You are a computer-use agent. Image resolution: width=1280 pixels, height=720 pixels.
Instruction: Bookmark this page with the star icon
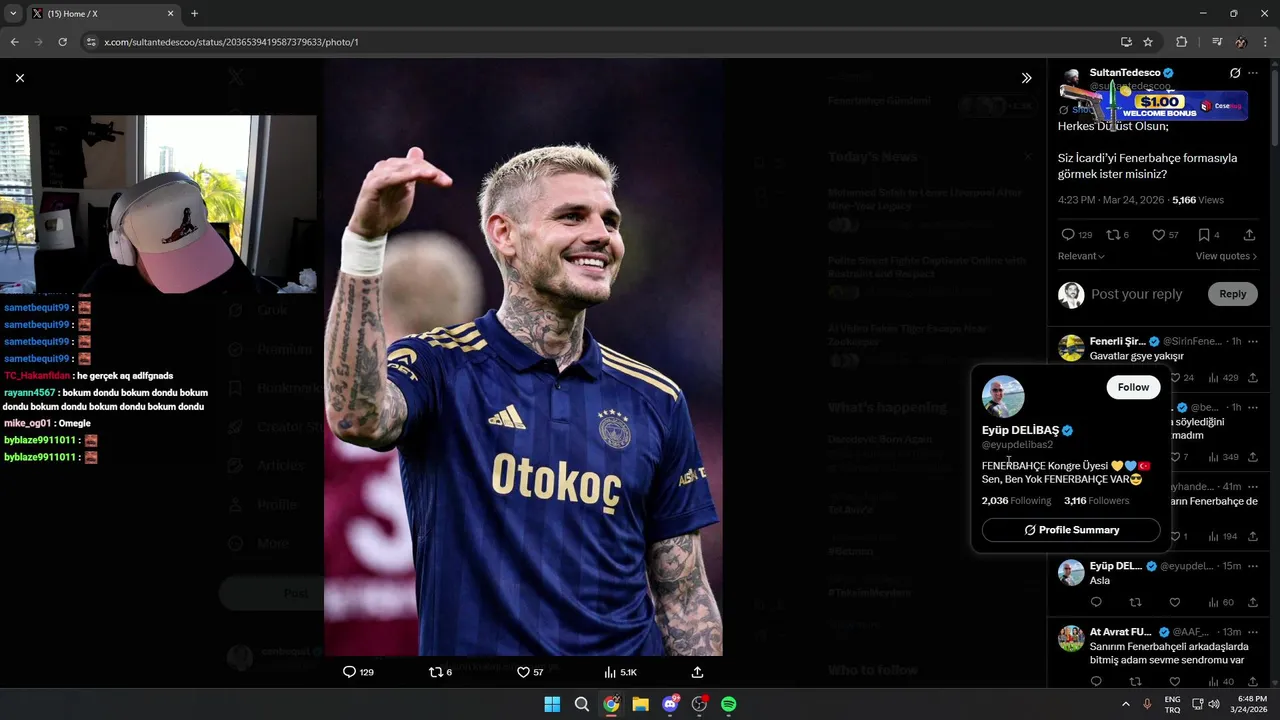pyautogui.click(x=1148, y=42)
